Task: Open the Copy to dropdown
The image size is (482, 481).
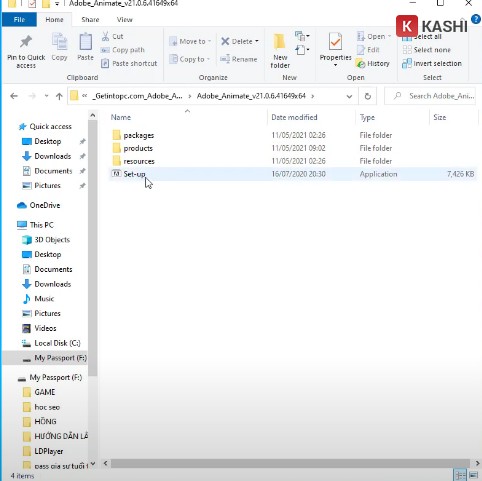Action: tap(189, 59)
